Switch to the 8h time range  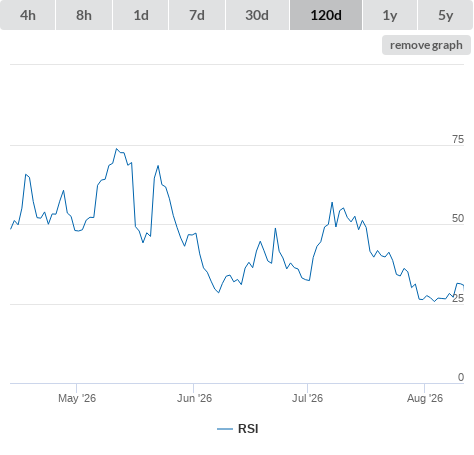[x=84, y=15]
